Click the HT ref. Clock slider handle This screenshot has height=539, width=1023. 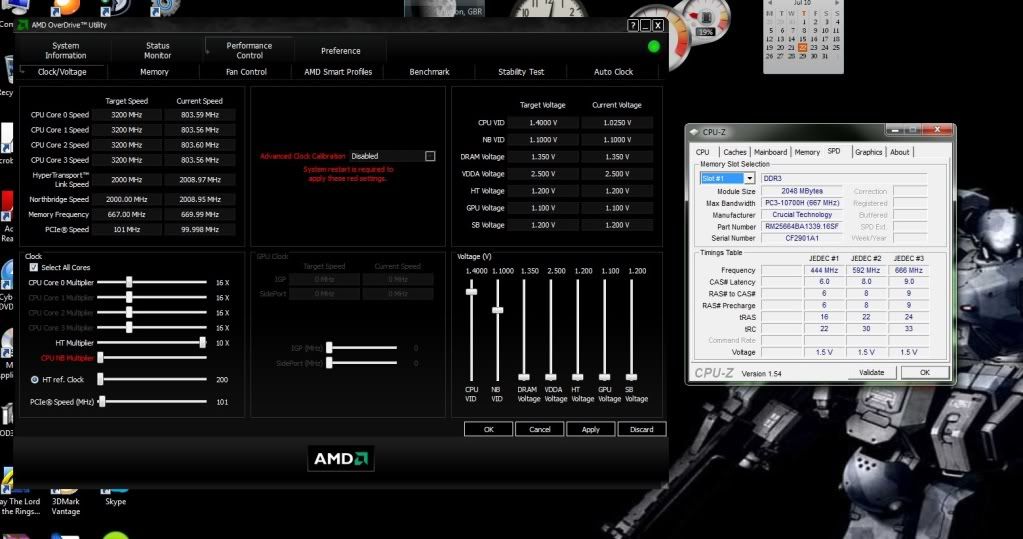pos(100,379)
